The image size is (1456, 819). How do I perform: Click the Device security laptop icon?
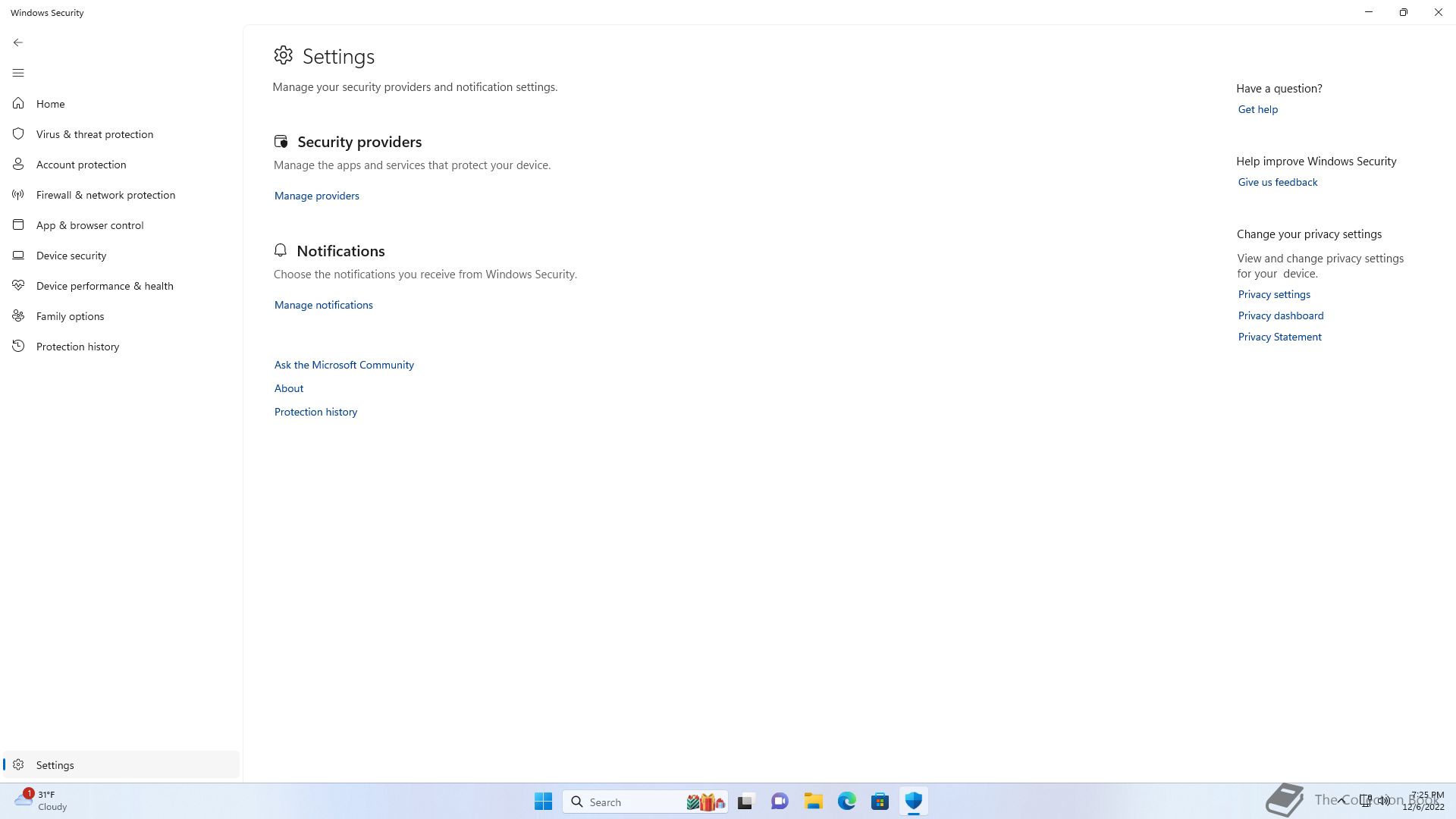click(18, 256)
